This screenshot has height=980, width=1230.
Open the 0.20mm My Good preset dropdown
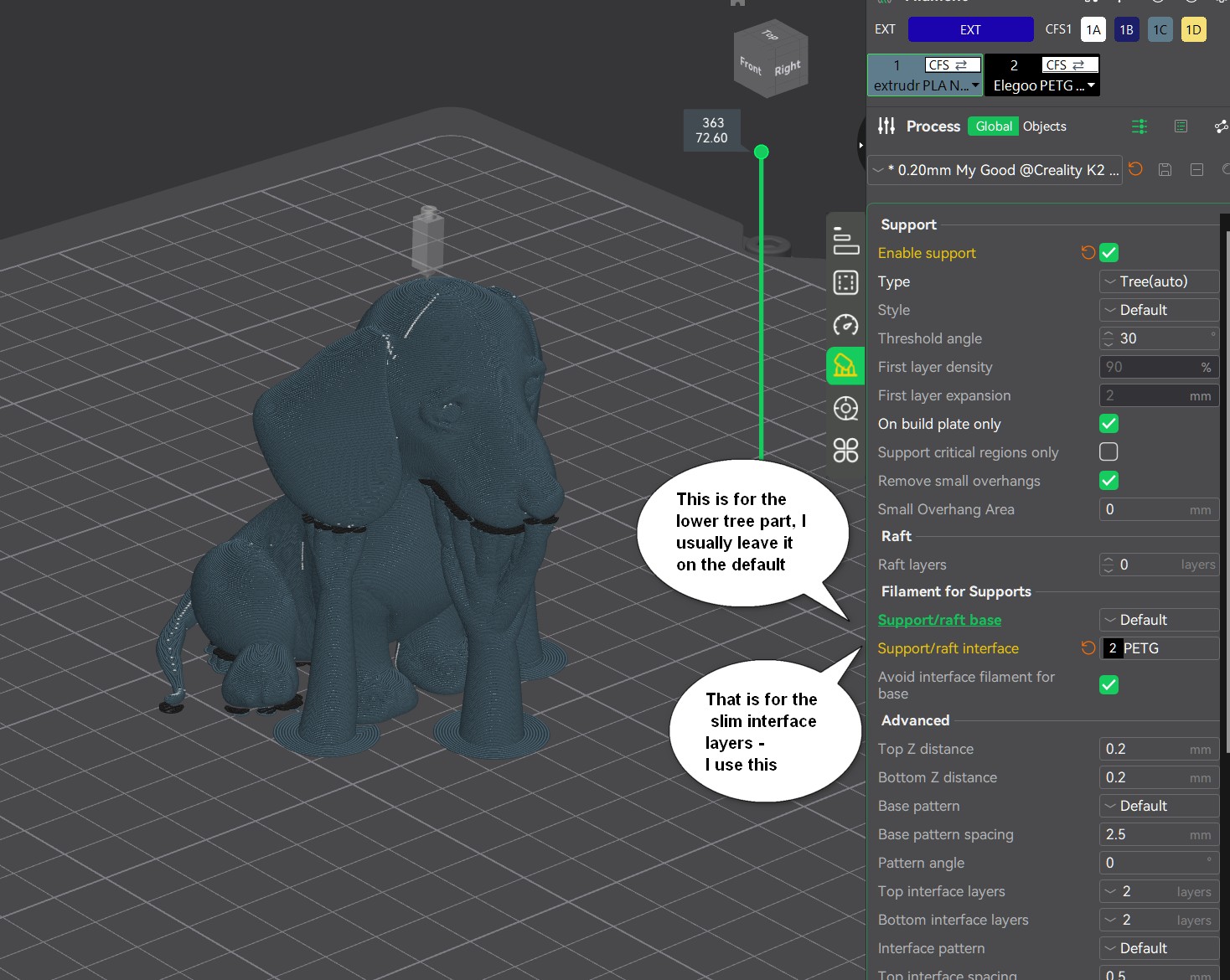(995, 170)
